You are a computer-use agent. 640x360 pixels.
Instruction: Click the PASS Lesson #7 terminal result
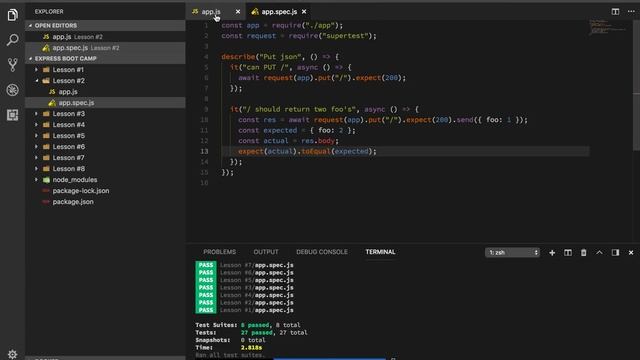[244, 265]
